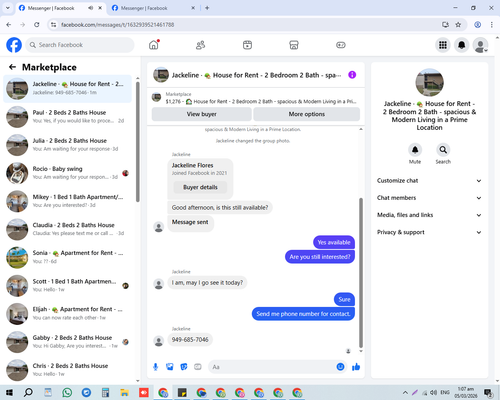Open conversation info purple icon
This screenshot has height=400, width=500.
(352, 75)
